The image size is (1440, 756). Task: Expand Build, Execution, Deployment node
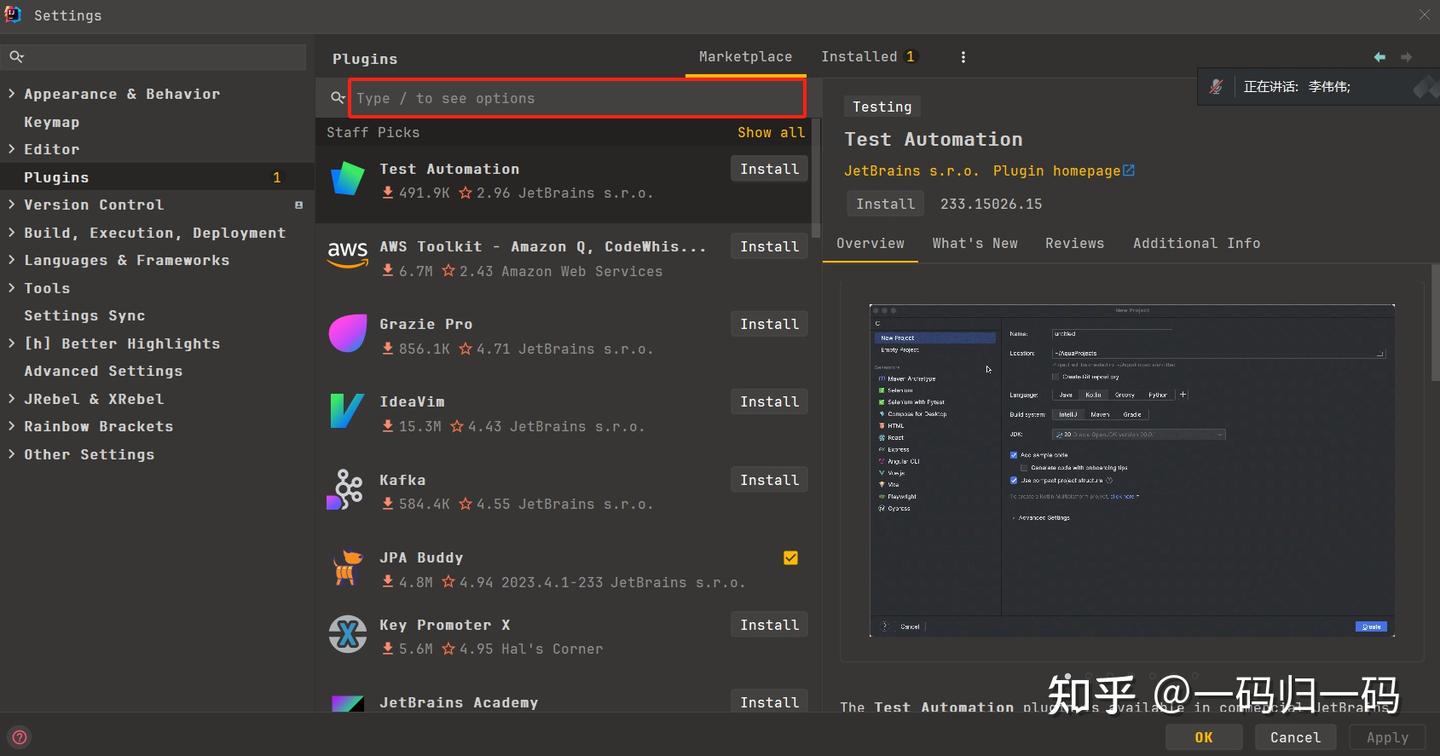click(11, 233)
